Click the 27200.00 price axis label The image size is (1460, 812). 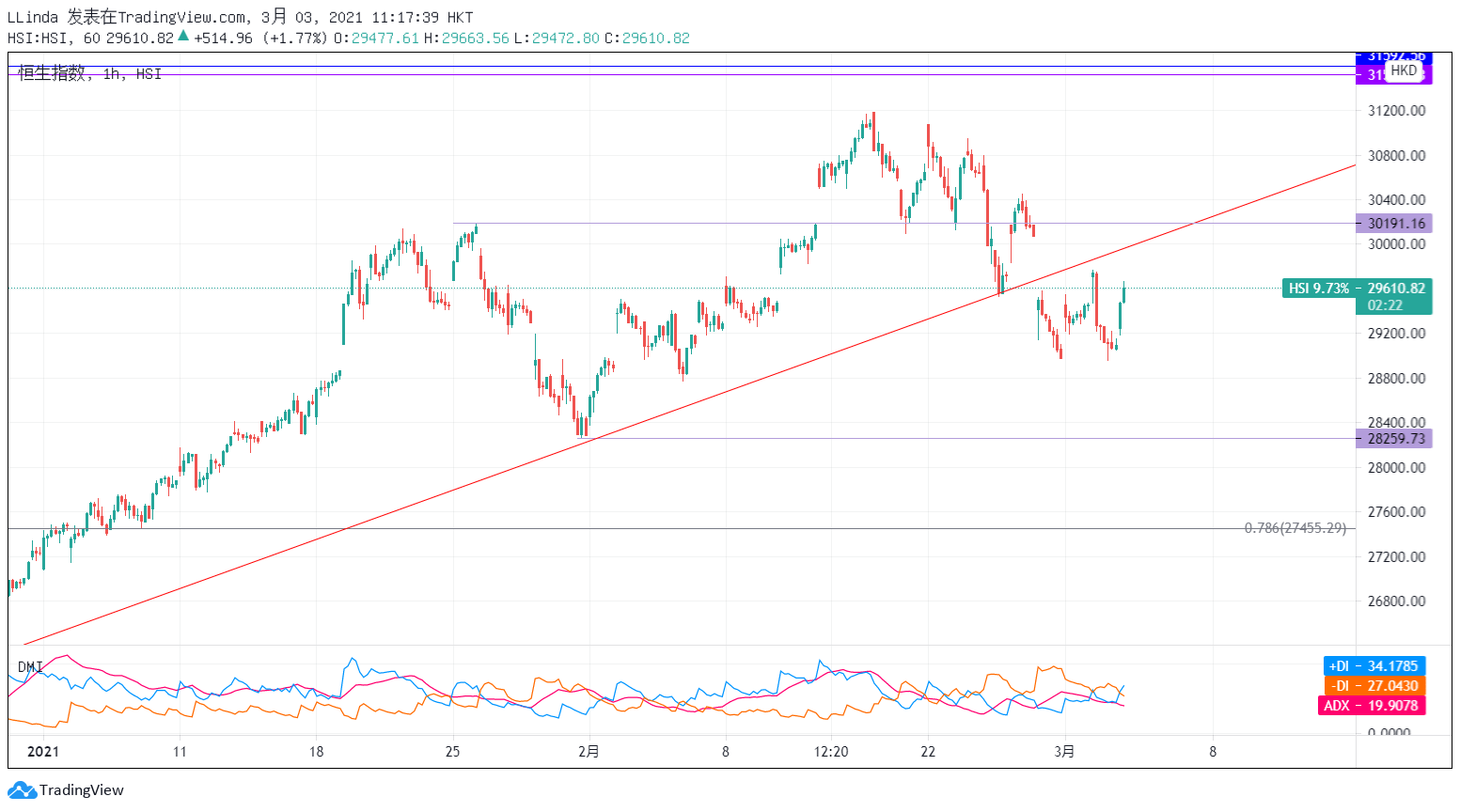click(1396, 557)
